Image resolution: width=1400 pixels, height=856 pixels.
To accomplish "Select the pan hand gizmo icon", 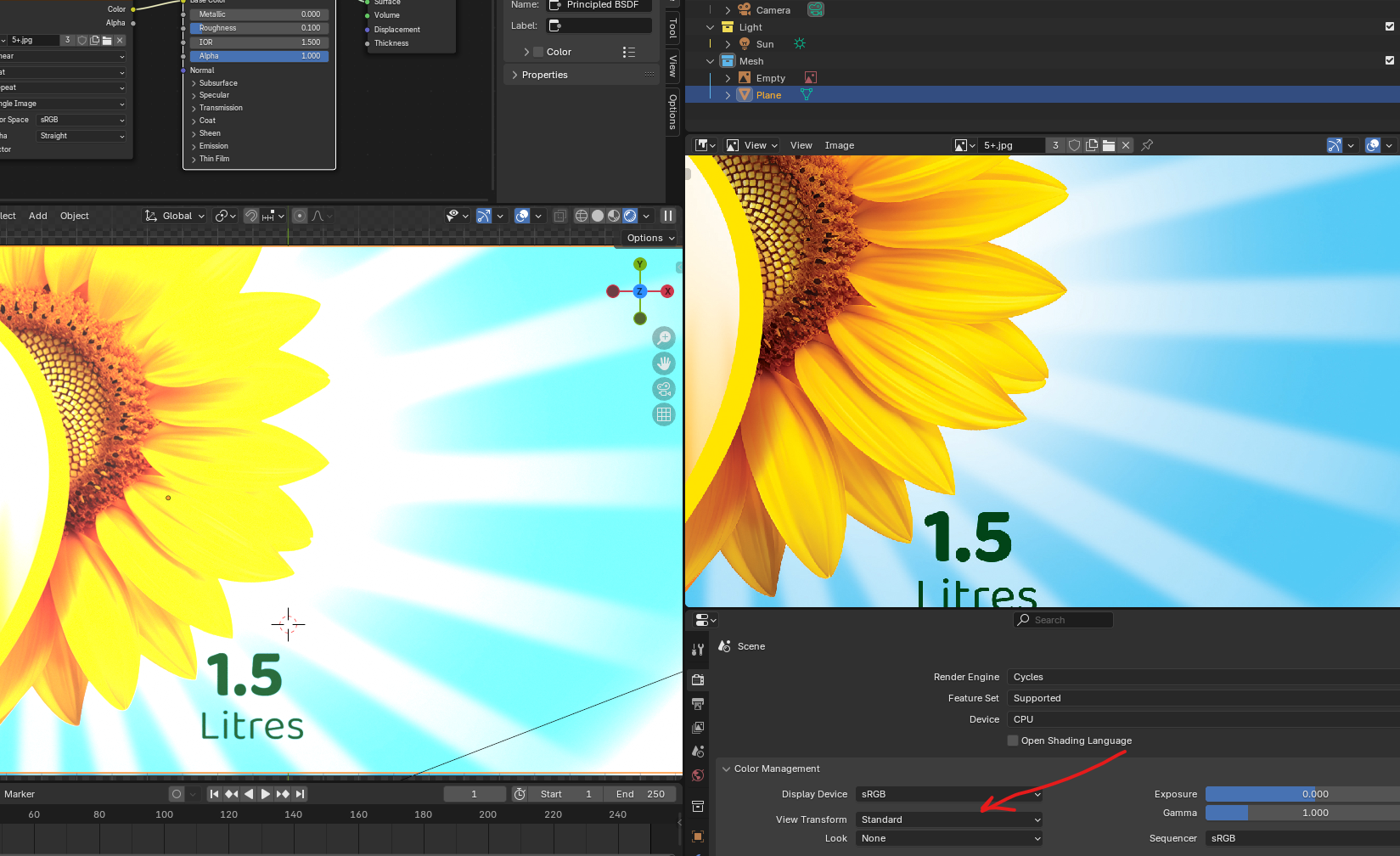I will (x=664, y=363).
